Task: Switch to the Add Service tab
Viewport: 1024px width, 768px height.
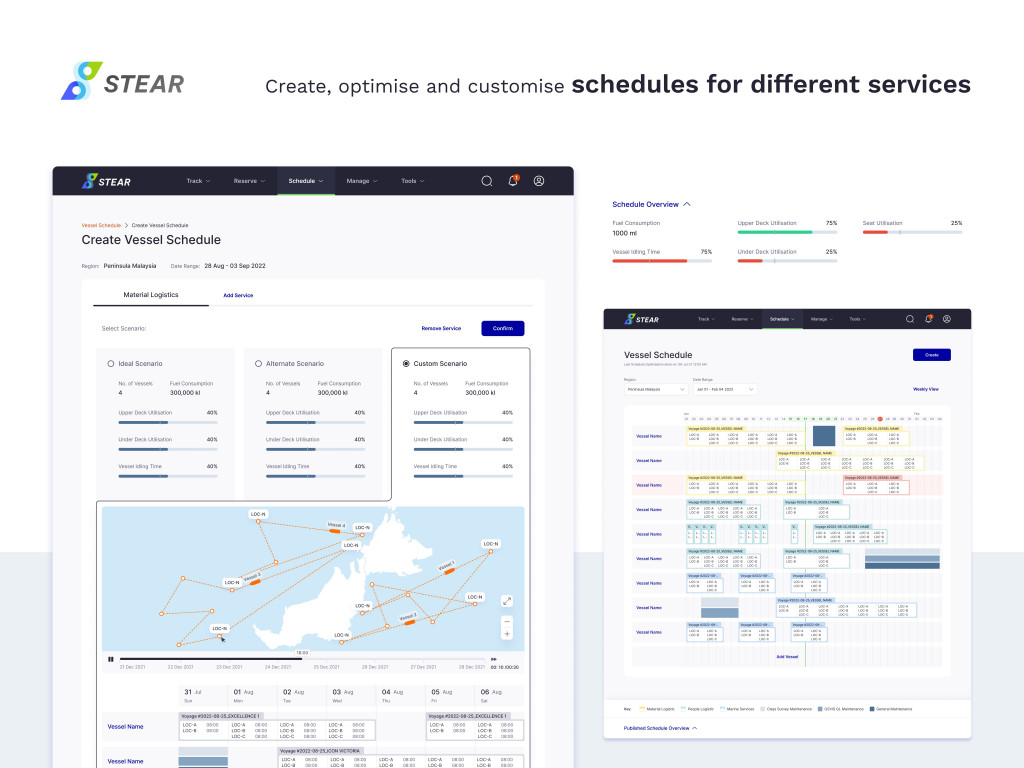Action: (x=238, y=295)
